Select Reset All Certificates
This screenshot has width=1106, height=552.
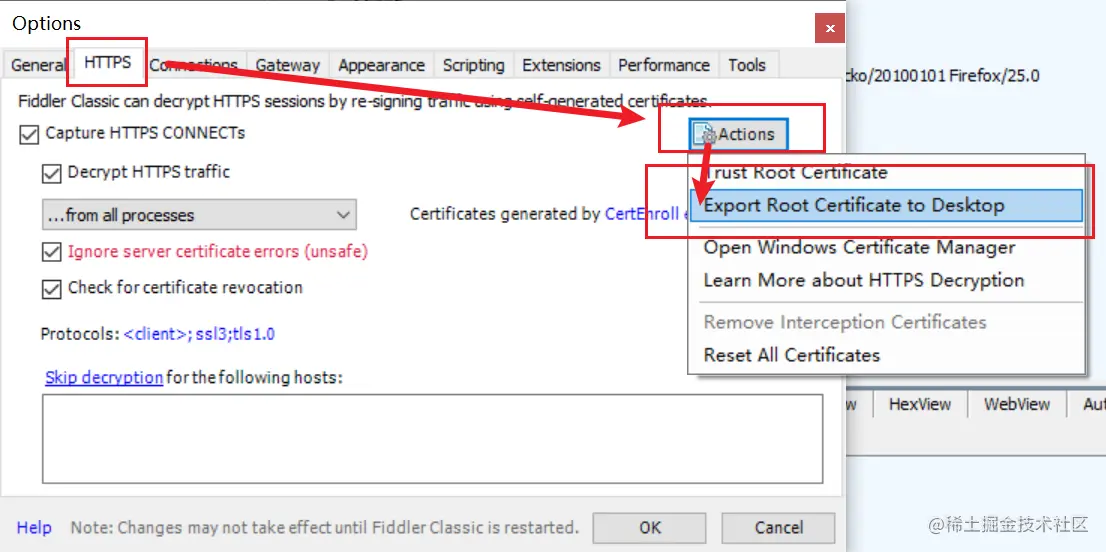coord(886,355)
